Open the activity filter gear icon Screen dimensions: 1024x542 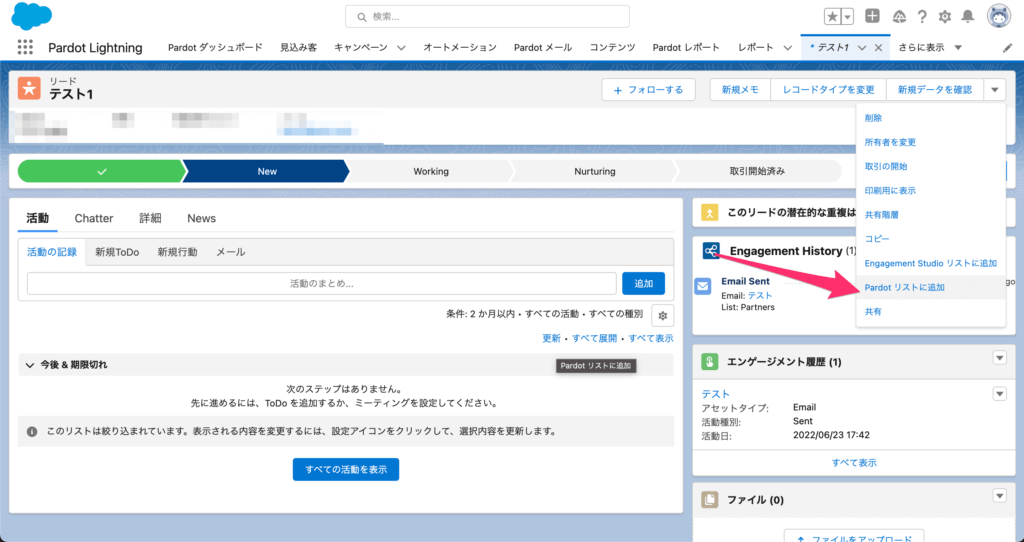663,315
